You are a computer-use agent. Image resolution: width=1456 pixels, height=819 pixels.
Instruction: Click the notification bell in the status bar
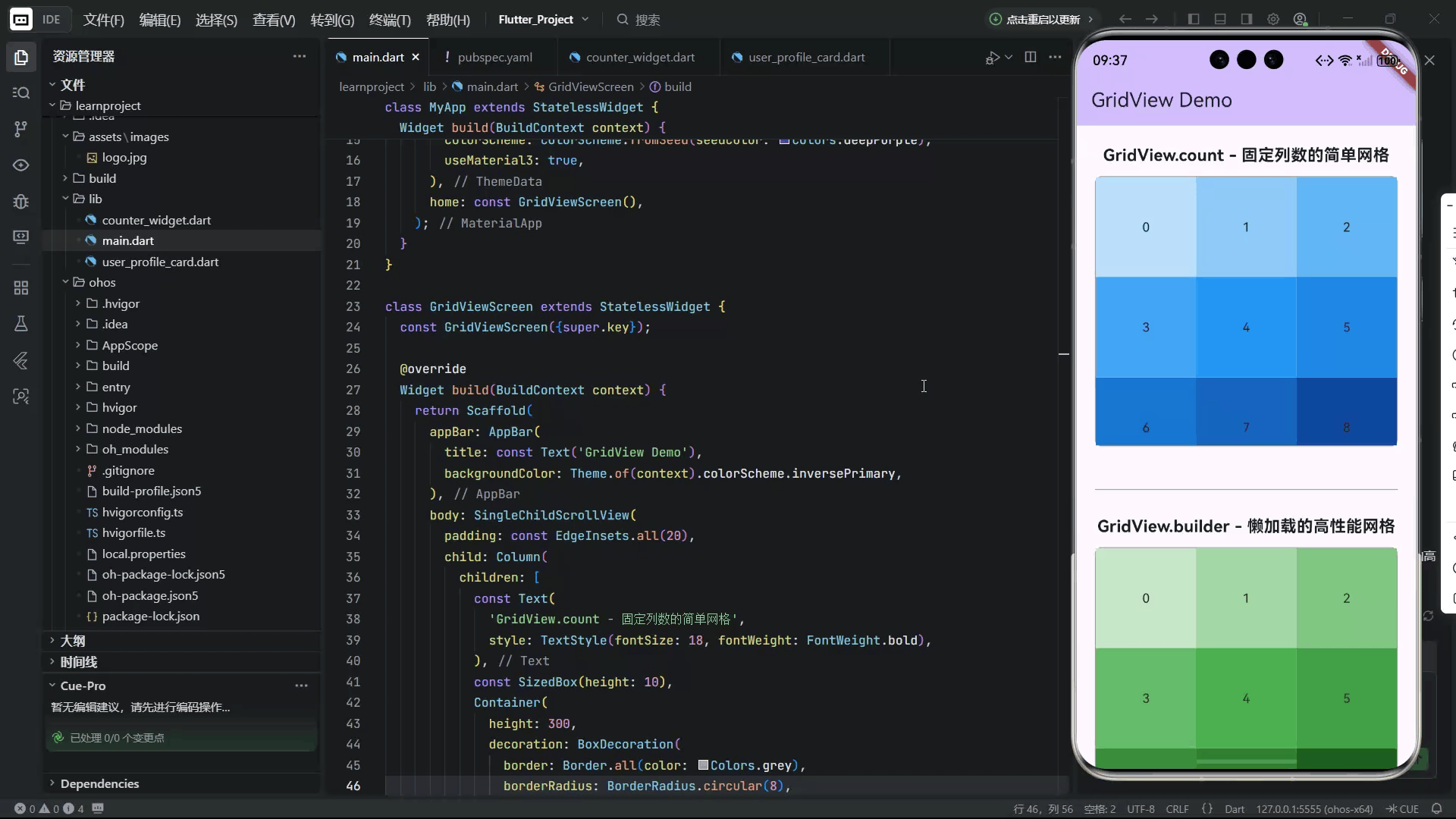[1436, 808]
